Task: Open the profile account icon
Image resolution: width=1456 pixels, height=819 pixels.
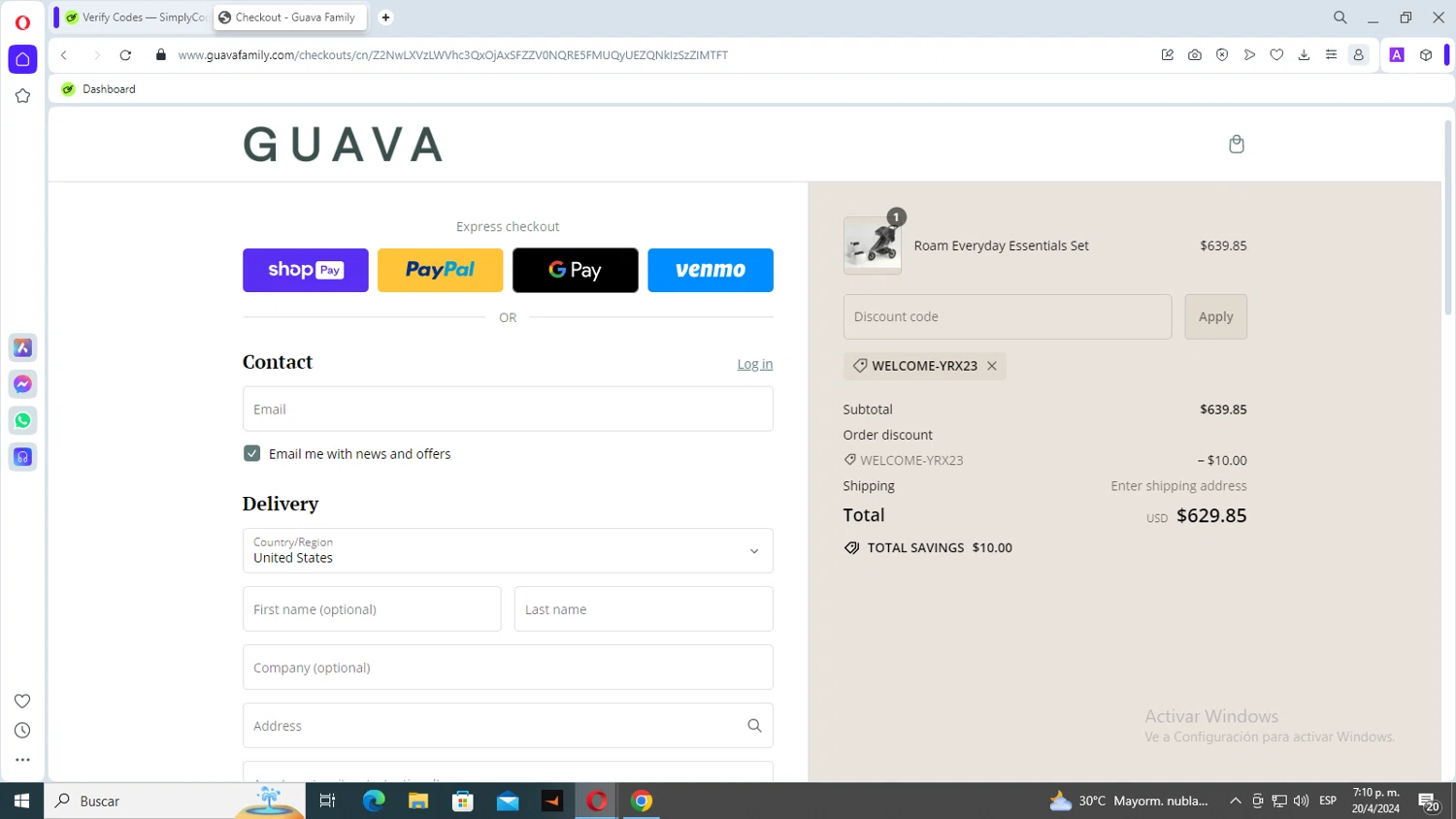Action: point(1359,55)
